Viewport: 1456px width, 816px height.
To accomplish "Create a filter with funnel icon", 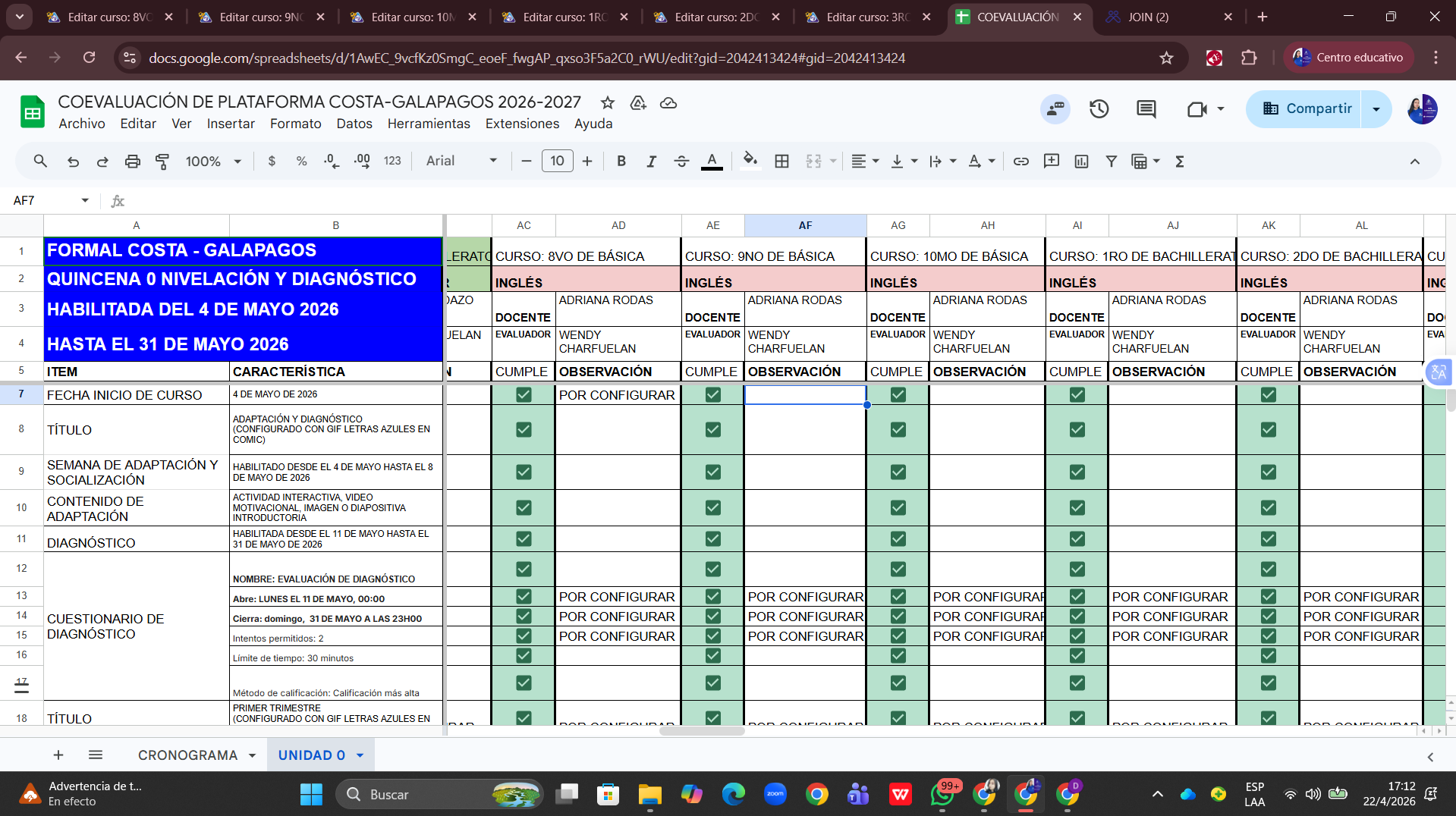I will (1111, 161).
